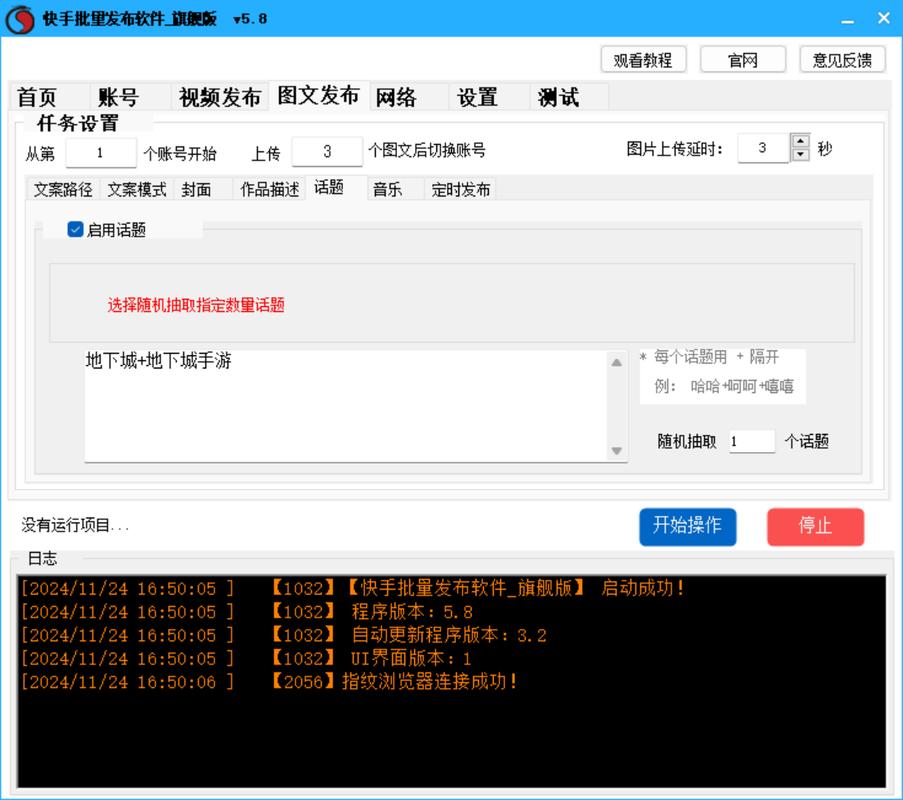Click the topics text area with 地下城+地下城手游
This screenshot has height=800, width=903.
(346, 405)
